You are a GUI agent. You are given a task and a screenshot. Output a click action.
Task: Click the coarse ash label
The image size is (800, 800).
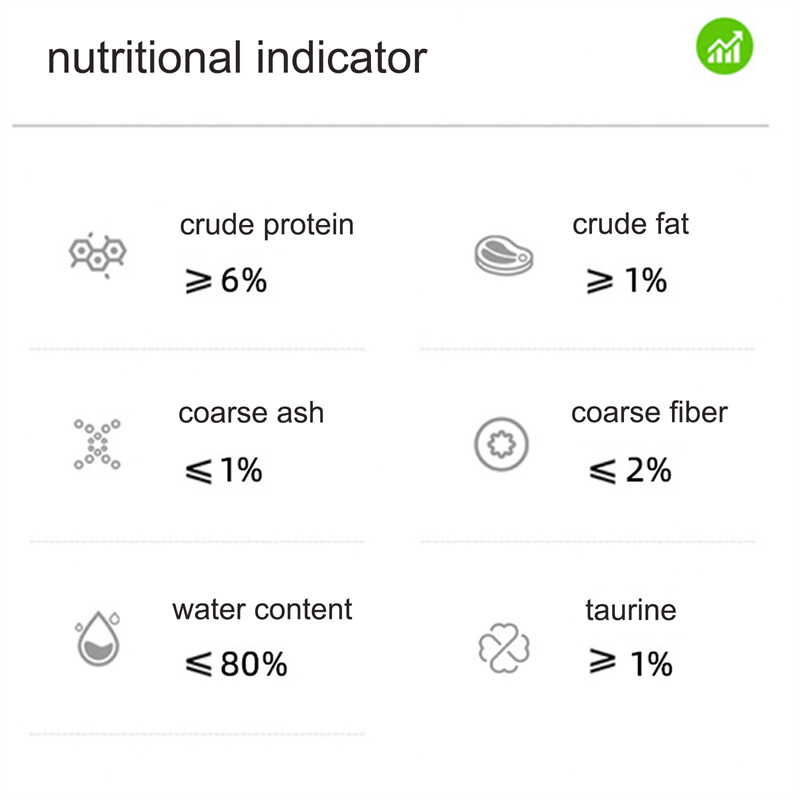click(251, 412)
